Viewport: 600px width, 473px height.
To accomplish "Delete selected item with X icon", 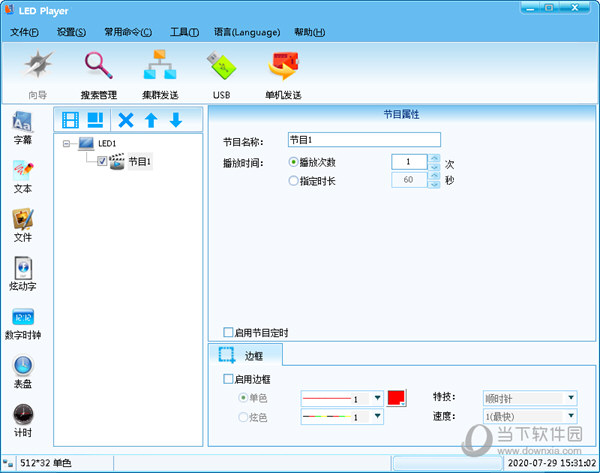I will click(126, 120).
